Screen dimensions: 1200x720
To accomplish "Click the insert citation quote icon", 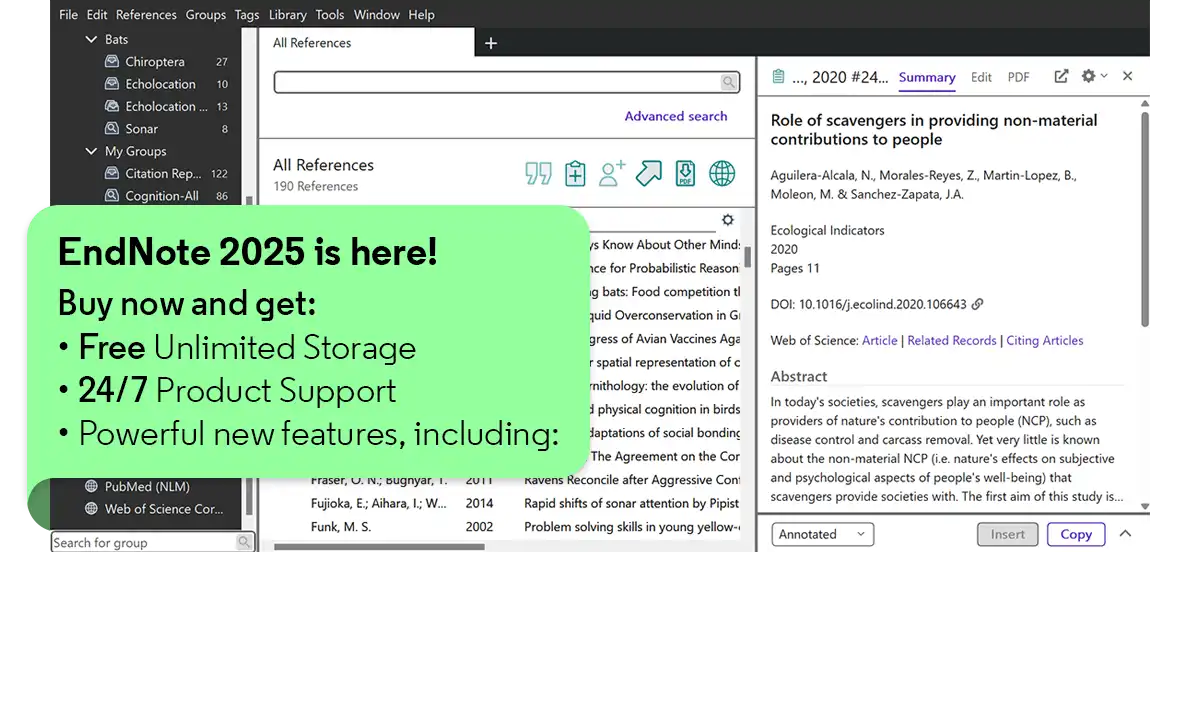I will (x=538, y=174).
